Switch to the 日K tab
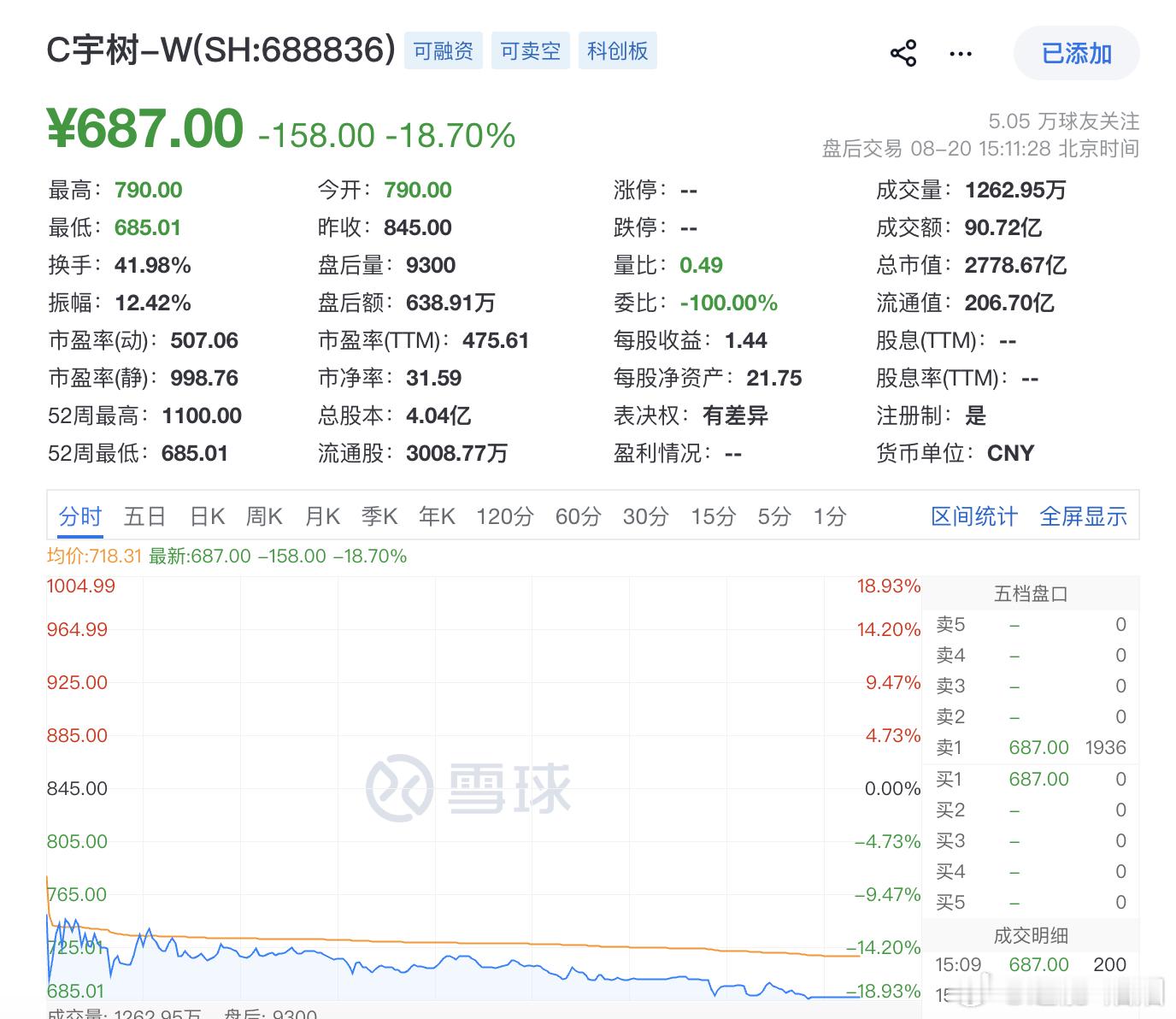1176x1019 pixels. tap(207, 516)
